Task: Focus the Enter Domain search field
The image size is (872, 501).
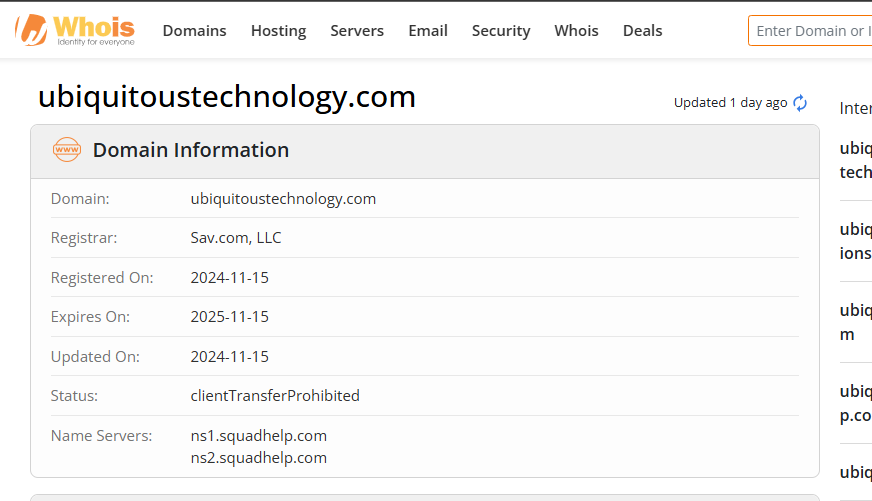Action: point(810,31)
